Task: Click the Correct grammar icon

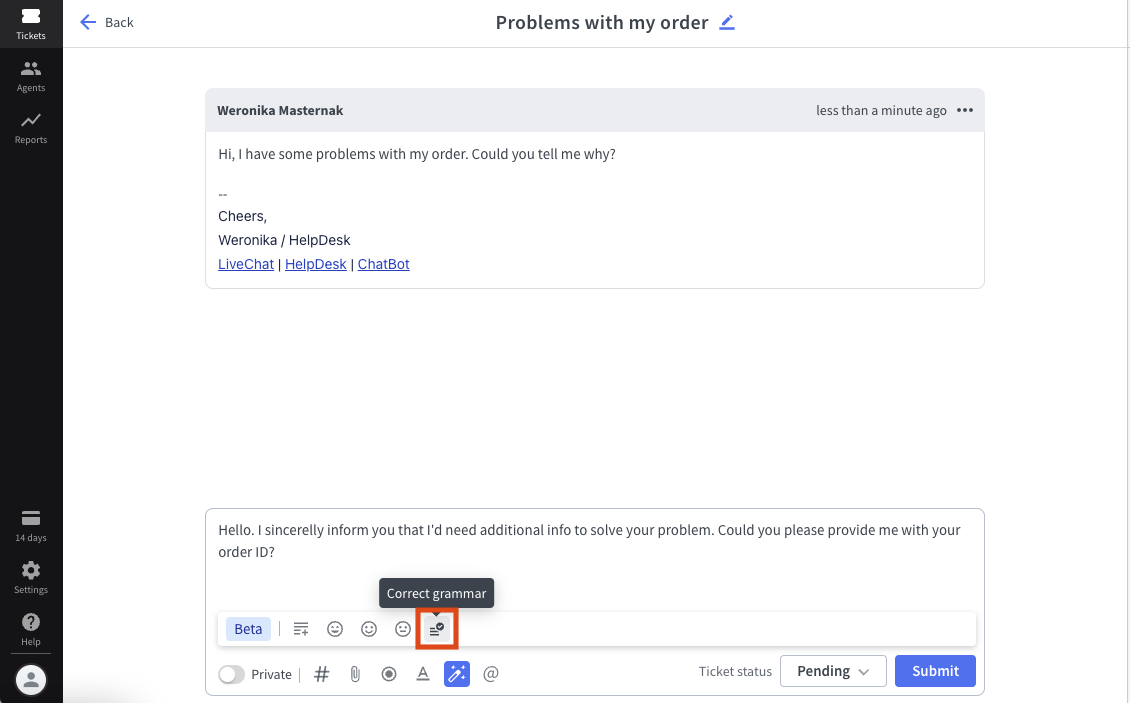Action: tap(437, 629)
